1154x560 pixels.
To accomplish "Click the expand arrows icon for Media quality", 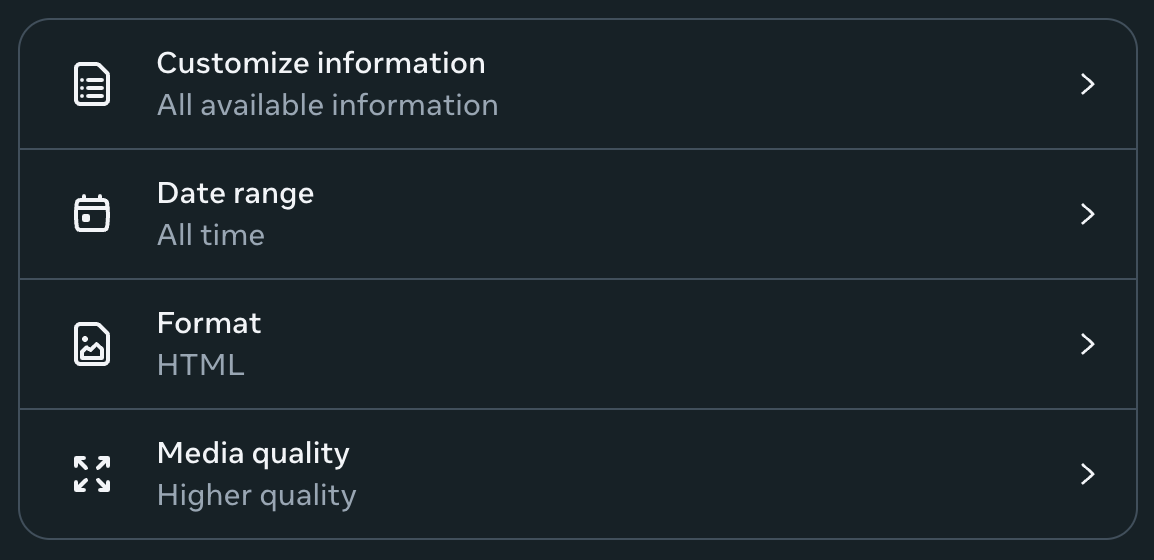I will (92, 474).
